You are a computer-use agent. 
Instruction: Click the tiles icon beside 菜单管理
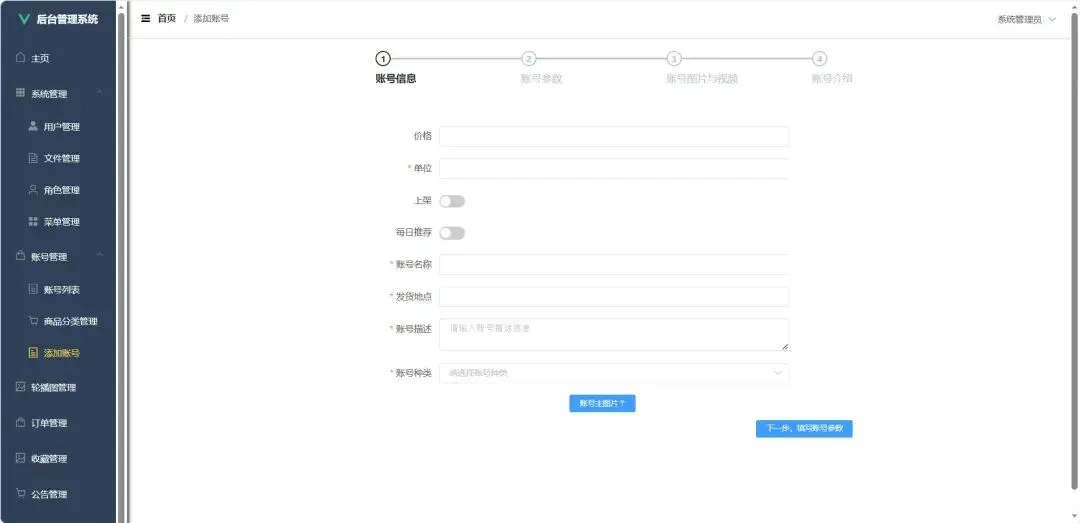pos(33,221)
